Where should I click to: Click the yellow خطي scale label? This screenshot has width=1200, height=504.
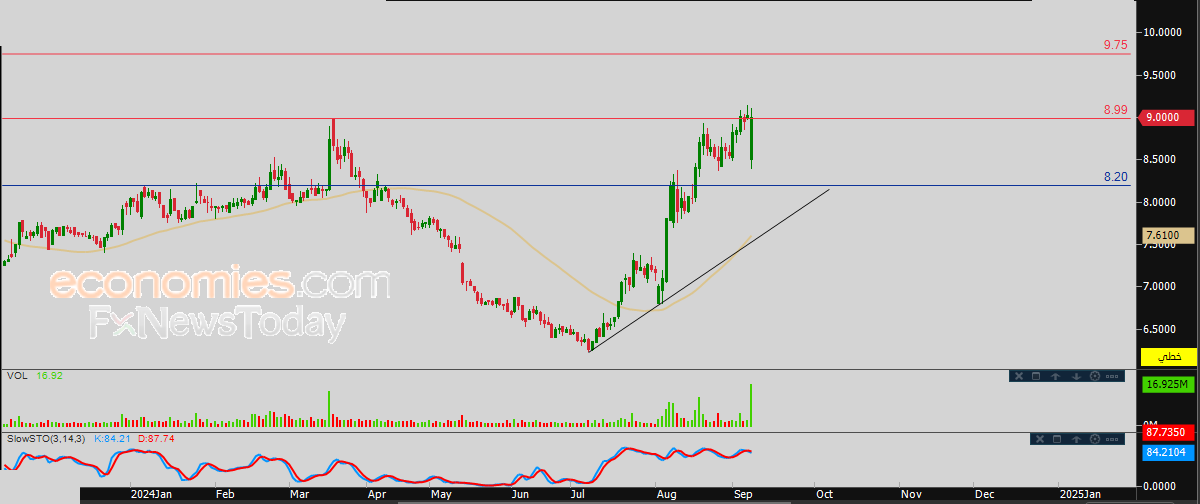1169,356
